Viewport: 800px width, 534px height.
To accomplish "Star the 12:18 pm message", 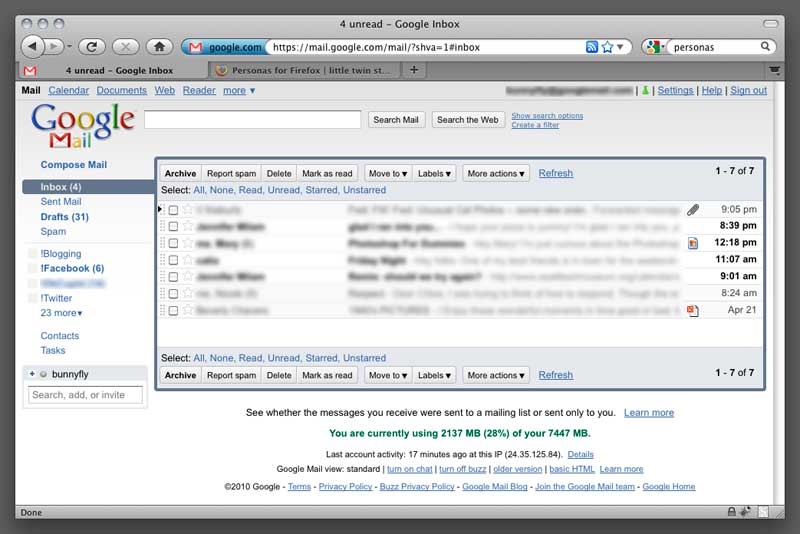I will (188, 243).
